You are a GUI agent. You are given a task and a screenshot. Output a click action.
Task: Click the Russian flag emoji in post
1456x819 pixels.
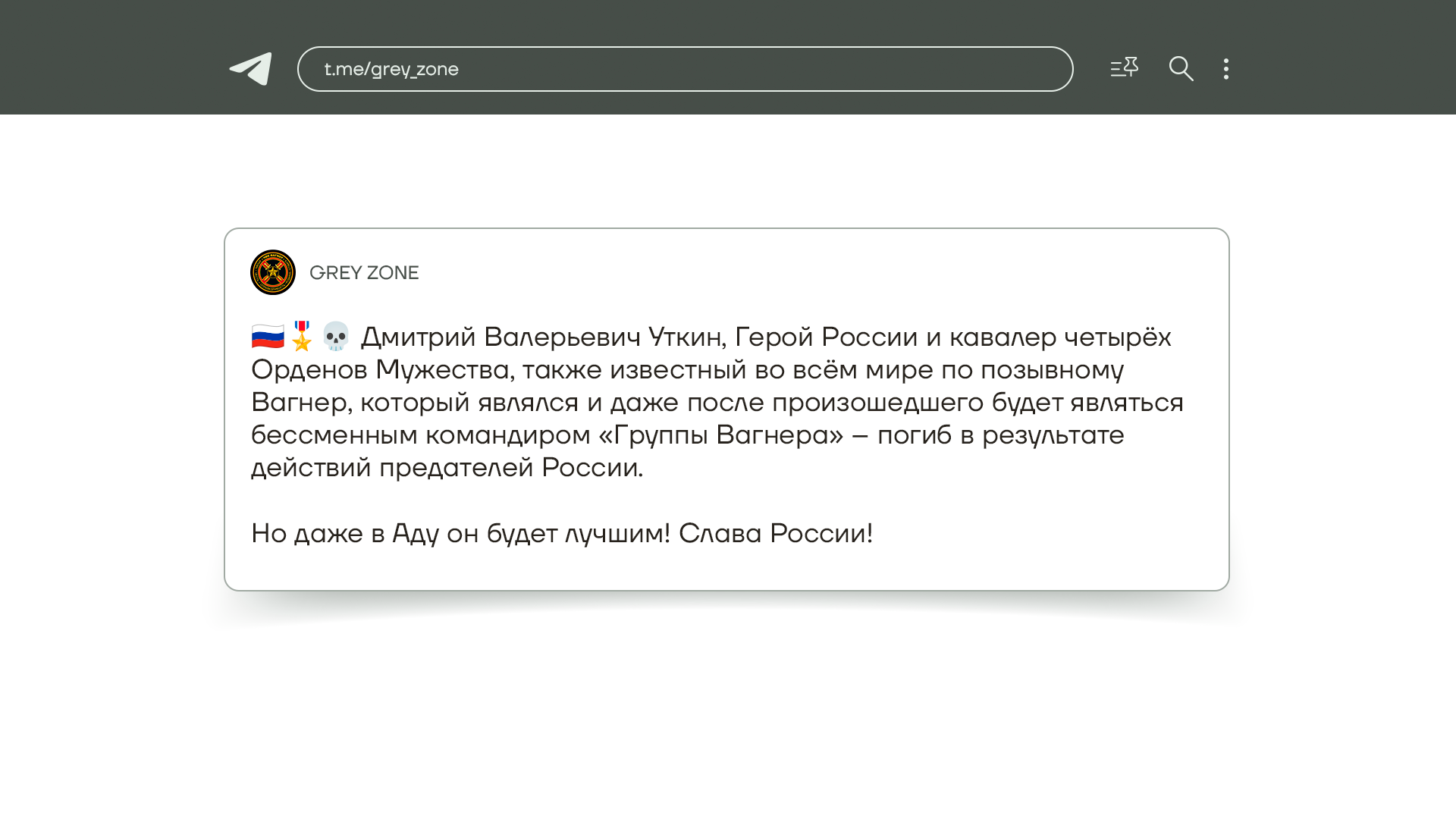coord(268,336)
